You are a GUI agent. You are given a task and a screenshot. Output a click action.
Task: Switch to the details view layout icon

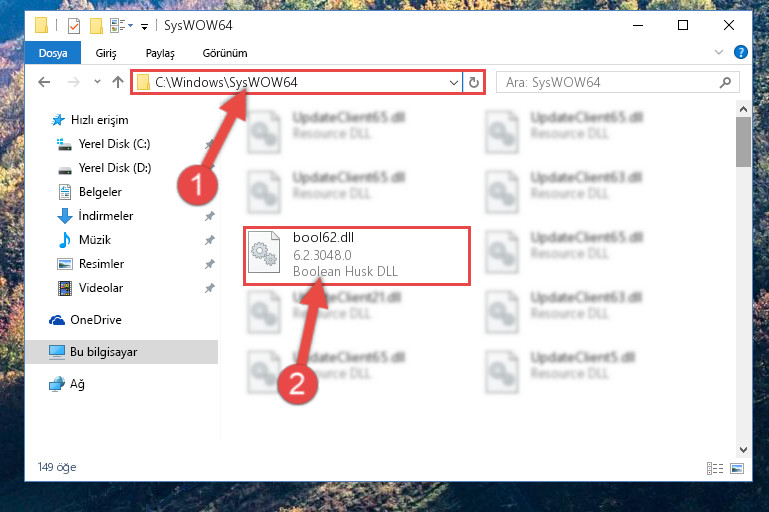tap(715, 468)
